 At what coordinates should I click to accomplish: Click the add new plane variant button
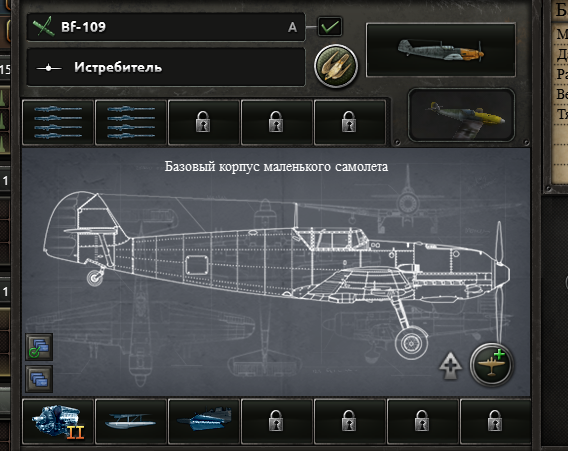(x=491, y=364)
